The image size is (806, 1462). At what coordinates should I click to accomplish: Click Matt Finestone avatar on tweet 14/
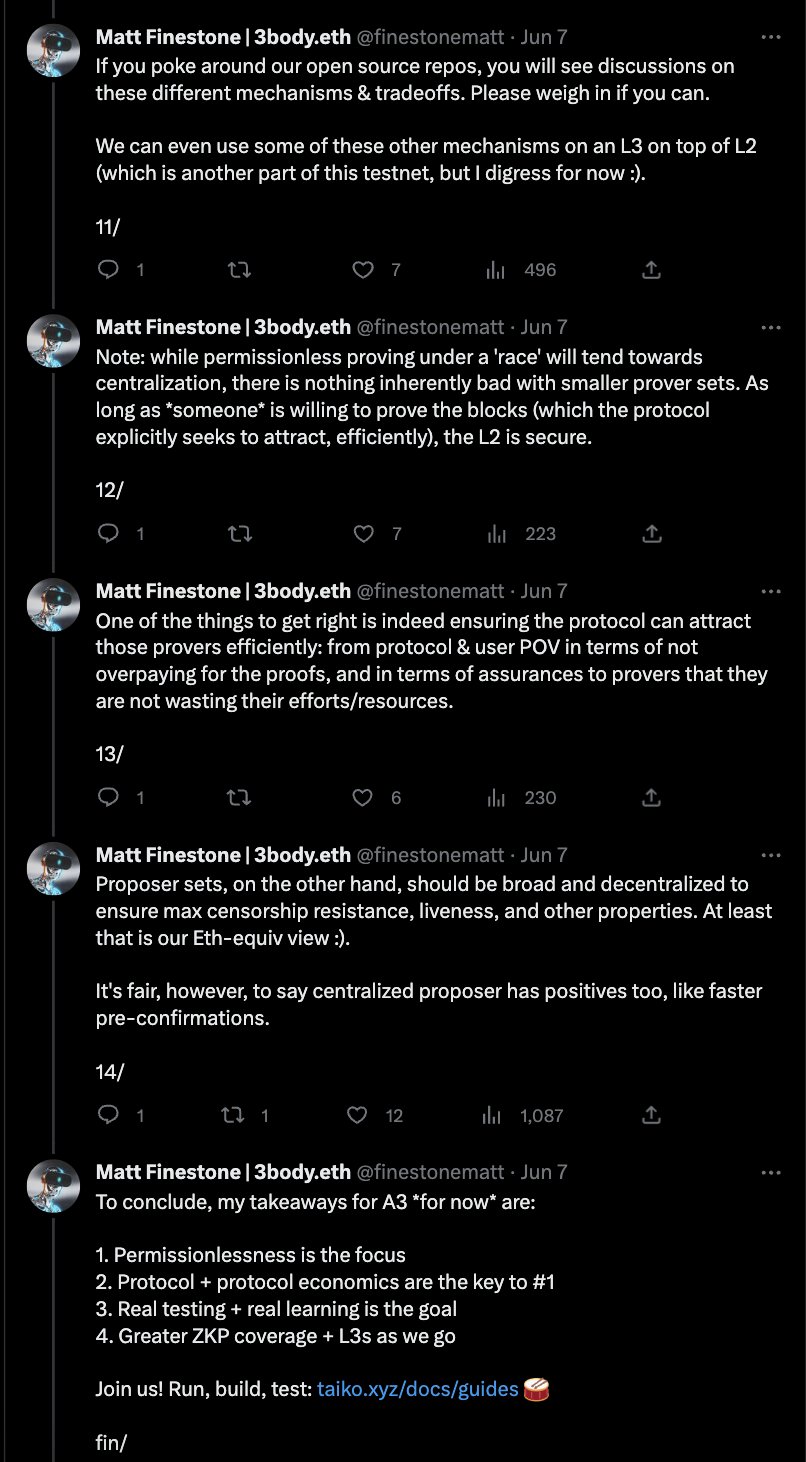click(x=52, y=868)
